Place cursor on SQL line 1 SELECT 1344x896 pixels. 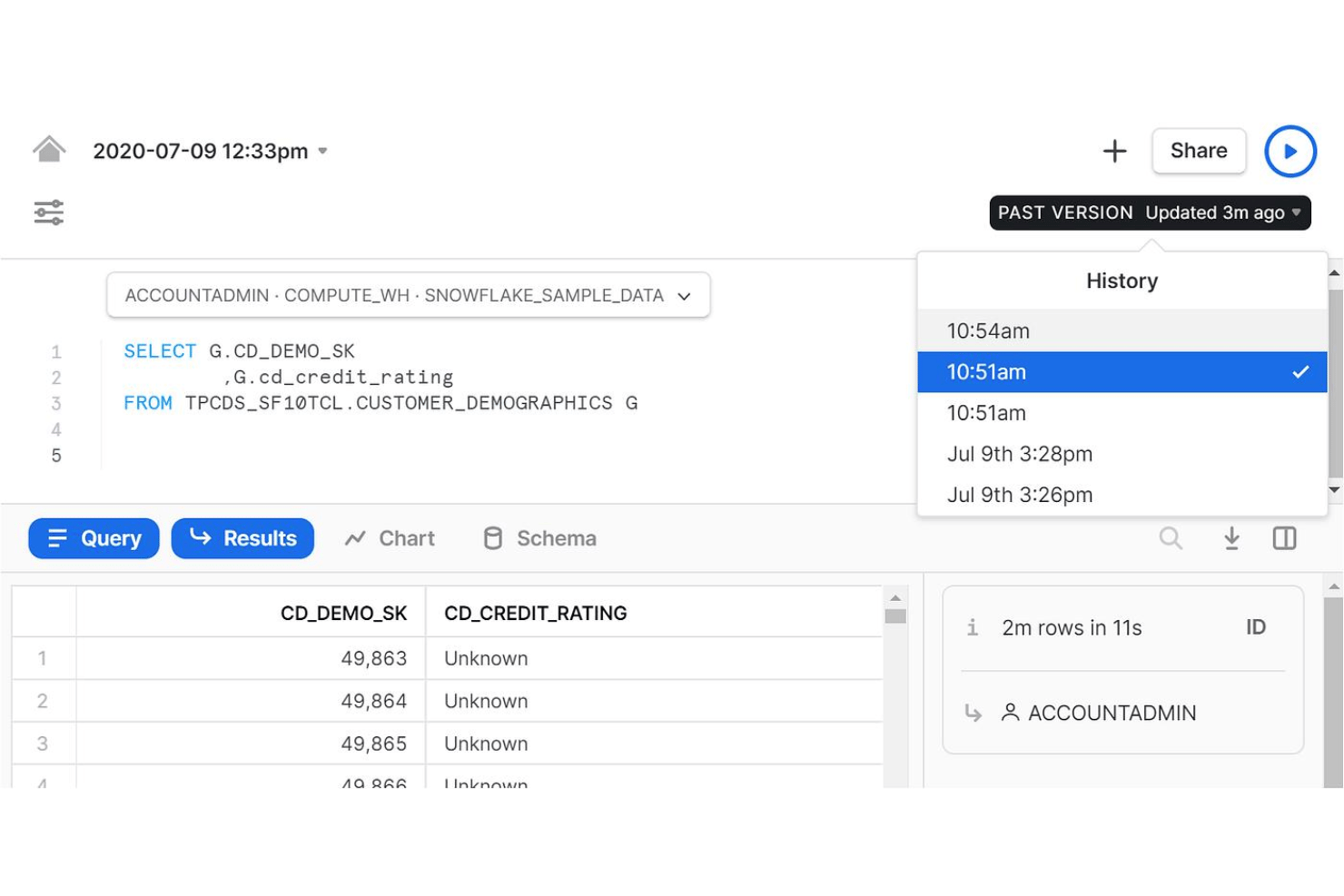160,351
